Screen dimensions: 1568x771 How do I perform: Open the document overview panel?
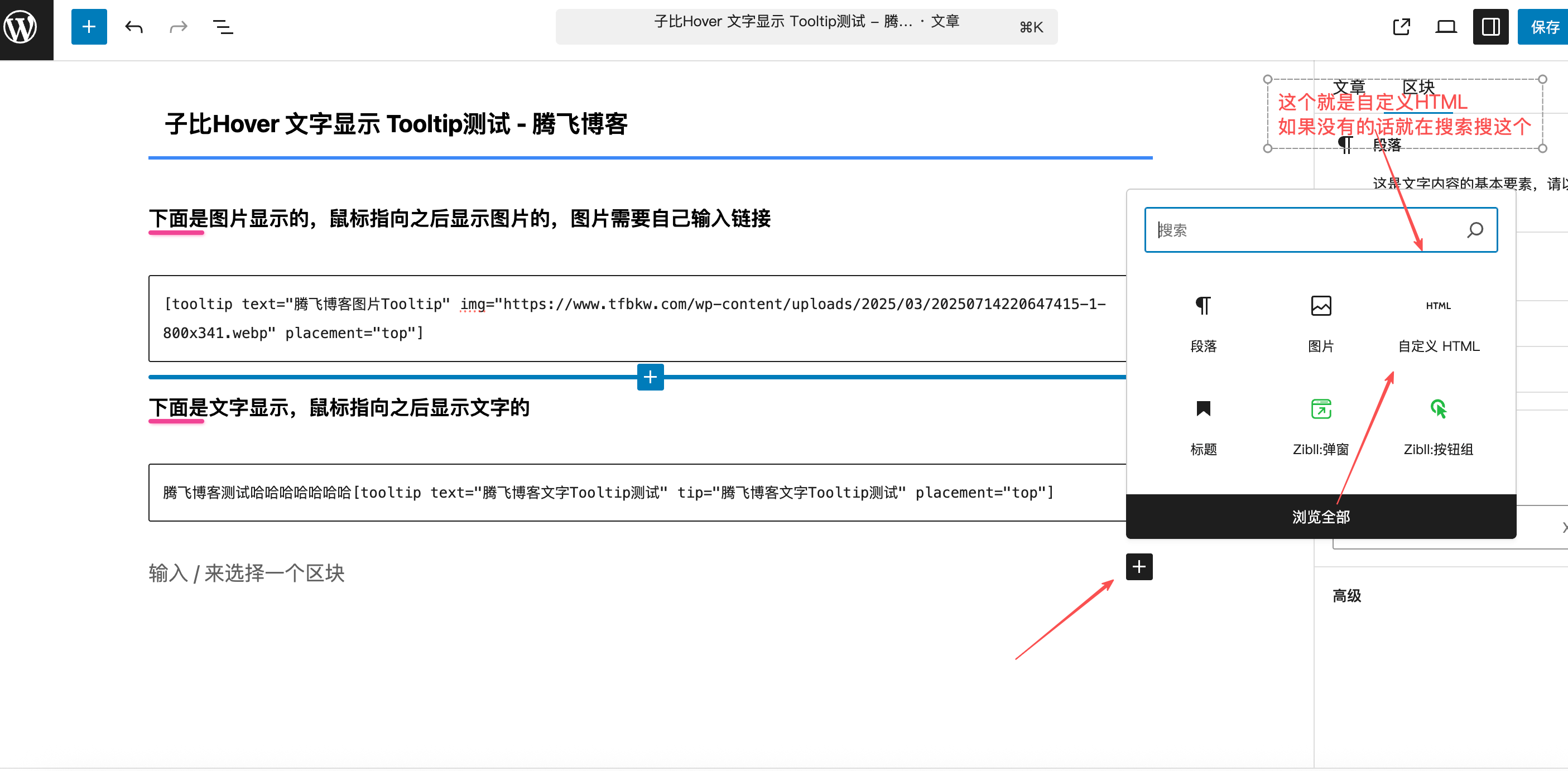pyautogui.click(x=222, y=27)
